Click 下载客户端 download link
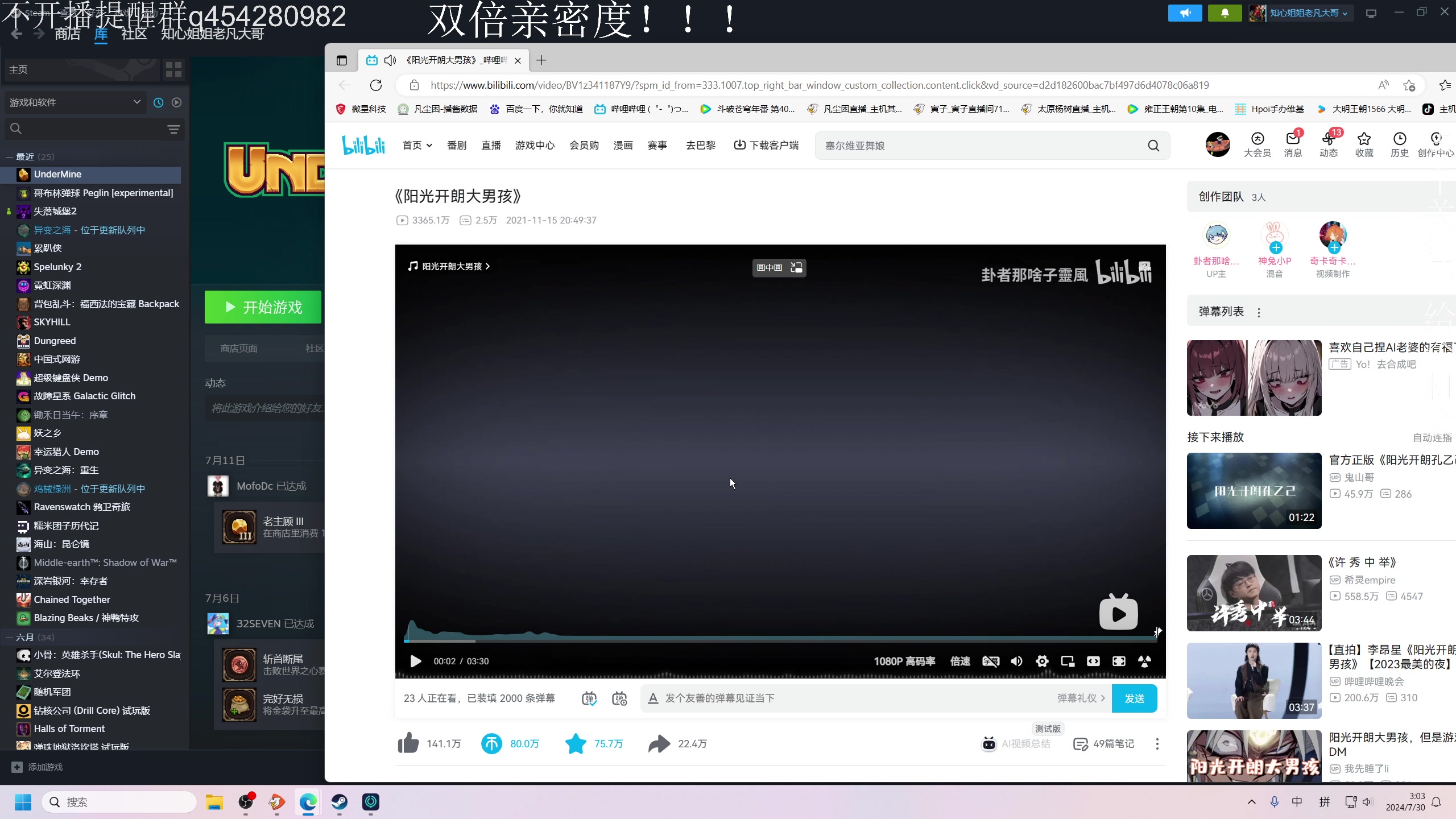 (766, 145)
